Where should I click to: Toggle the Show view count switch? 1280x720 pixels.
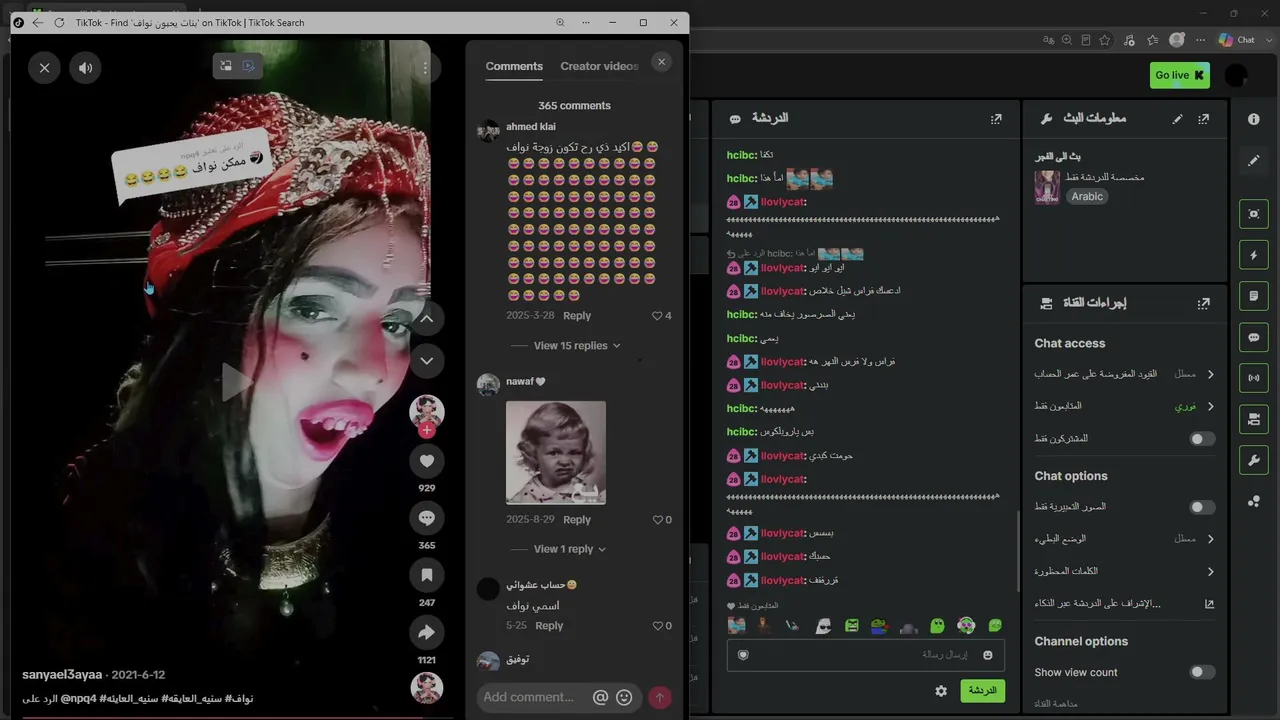(1202, 672)
